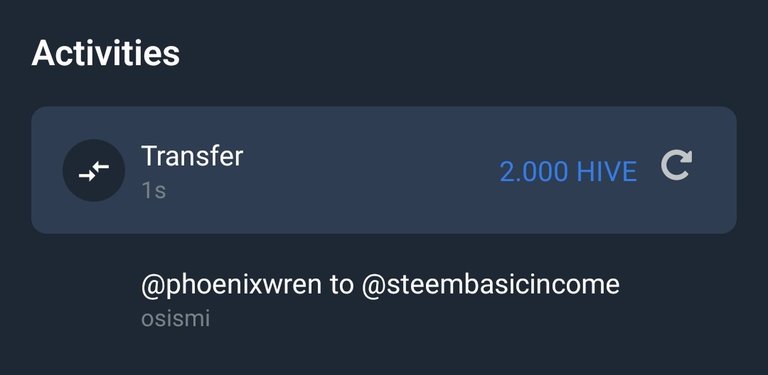768x375 pixels.
Task: Click the arrowhead of the redo icon
Action: coord(685,158)
